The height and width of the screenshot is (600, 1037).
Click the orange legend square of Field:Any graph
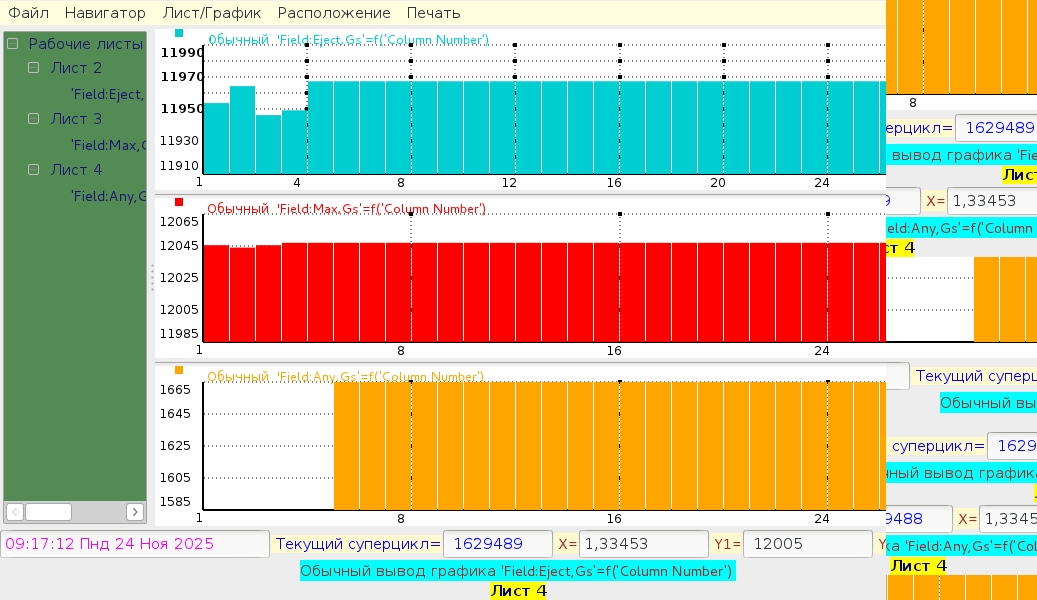[x=179, y=372]
